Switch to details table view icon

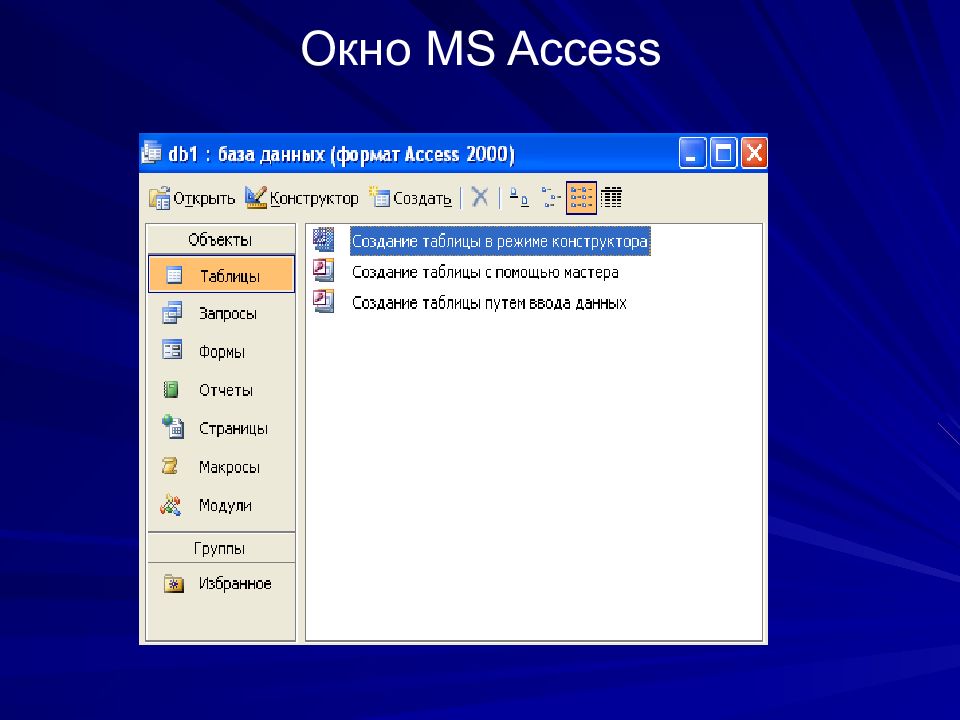click(611, 197)
